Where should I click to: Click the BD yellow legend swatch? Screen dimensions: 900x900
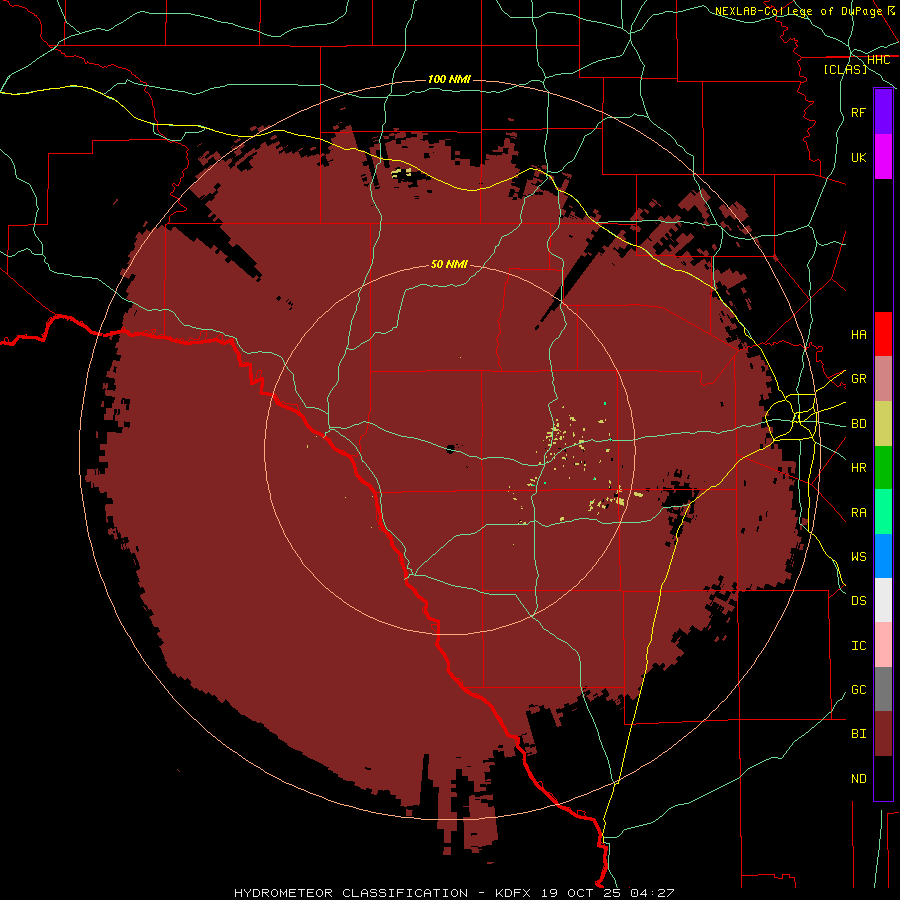pyautogui.click(x=883, y=424)
